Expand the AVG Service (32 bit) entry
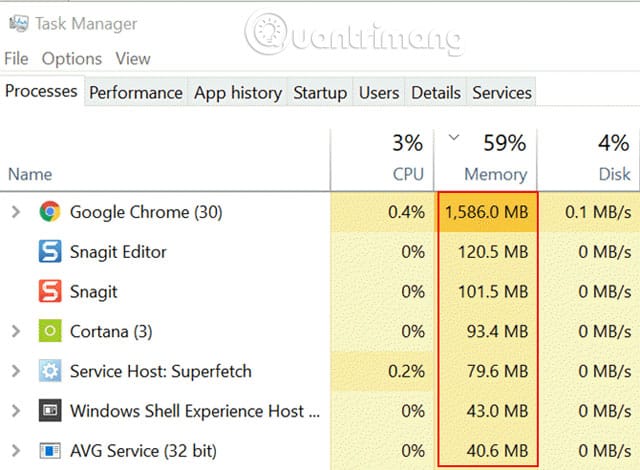Screen dimensions: 640x470 (x=16, y=450)
